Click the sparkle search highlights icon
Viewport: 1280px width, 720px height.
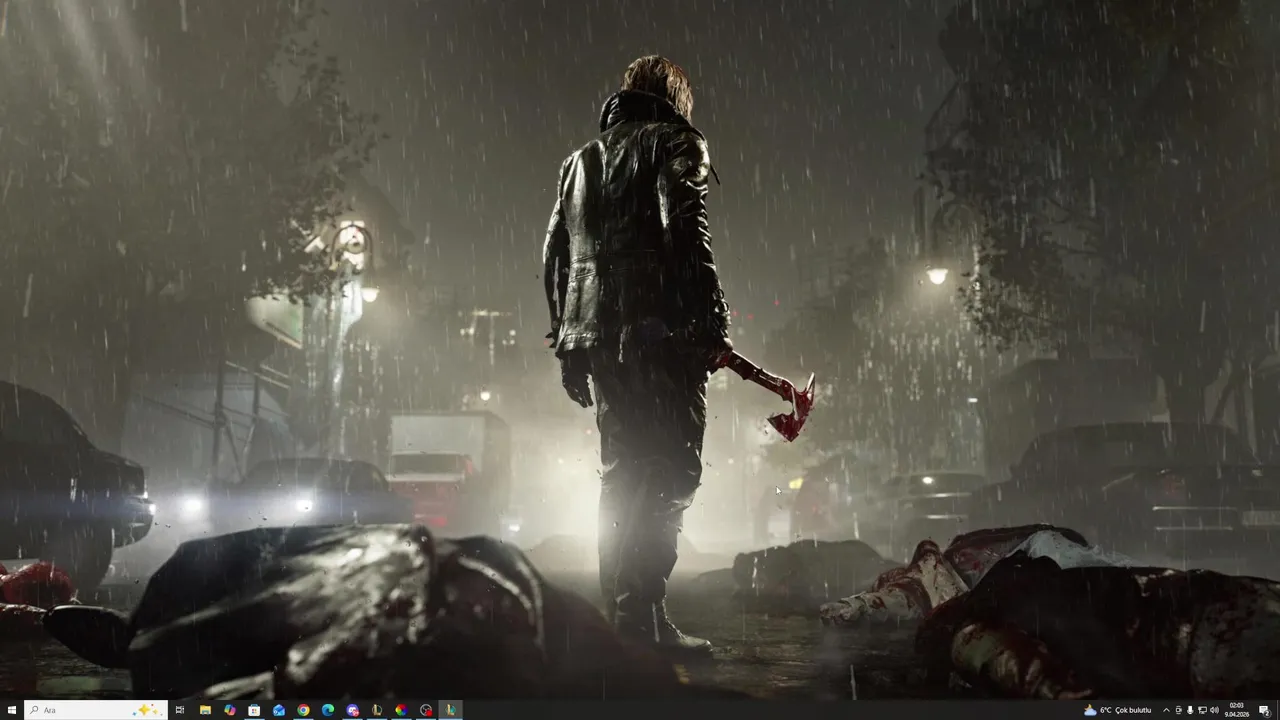pos(147,710)
